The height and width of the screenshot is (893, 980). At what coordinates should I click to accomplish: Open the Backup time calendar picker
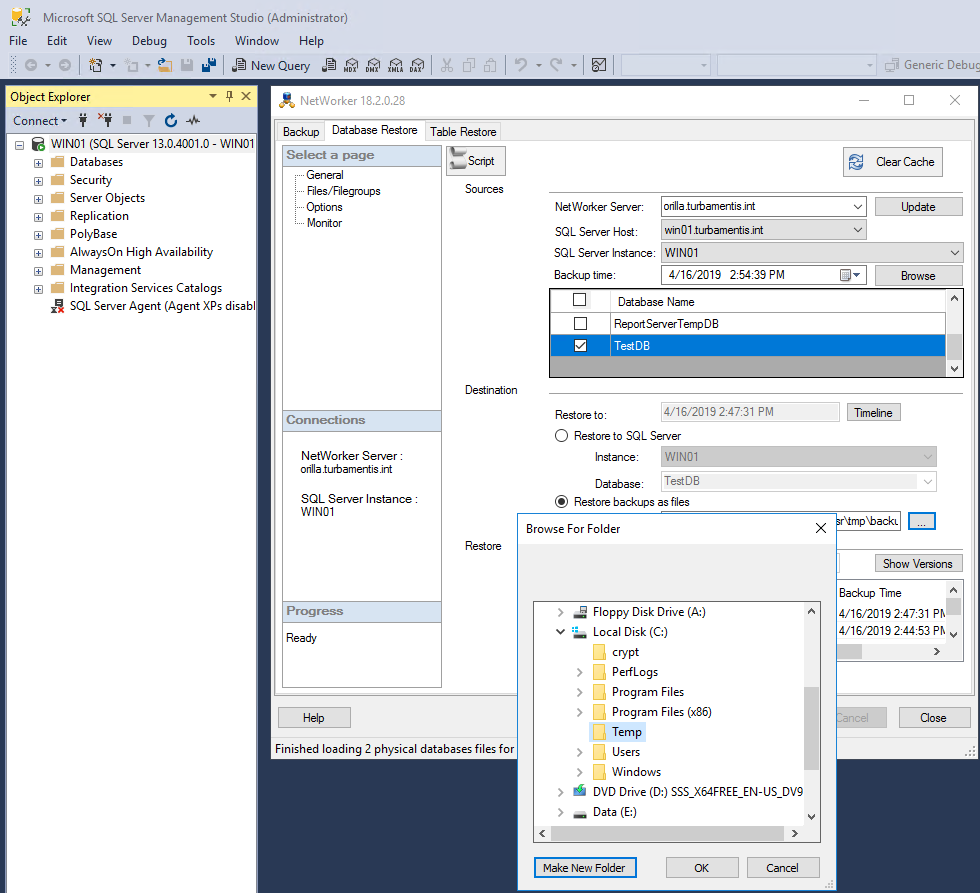[851, 275]
